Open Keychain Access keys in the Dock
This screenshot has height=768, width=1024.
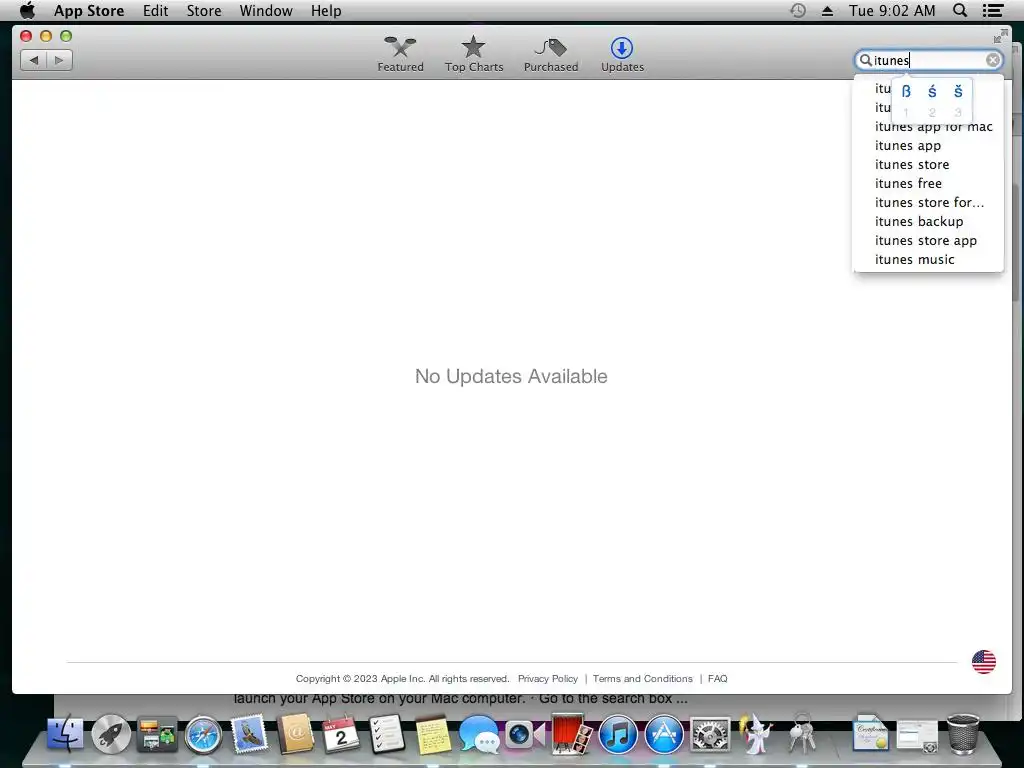802,733
